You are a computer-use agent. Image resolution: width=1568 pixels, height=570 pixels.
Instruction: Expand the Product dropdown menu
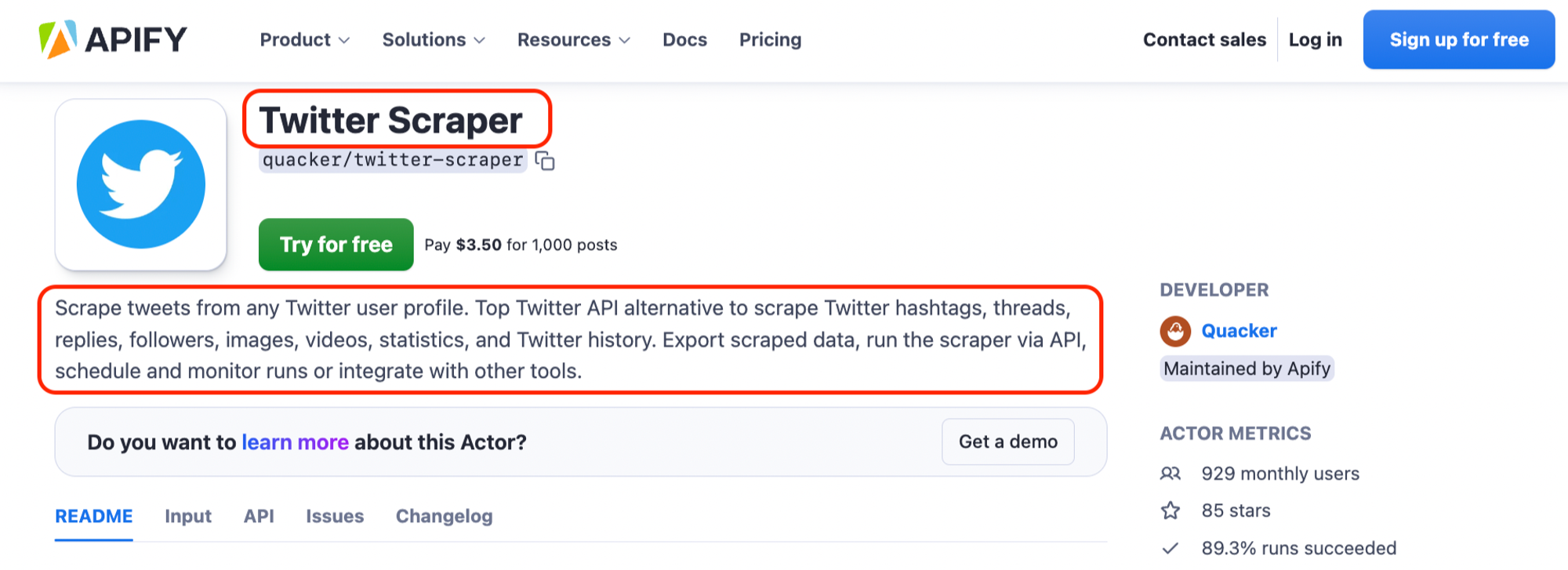[x=304, y=40]
